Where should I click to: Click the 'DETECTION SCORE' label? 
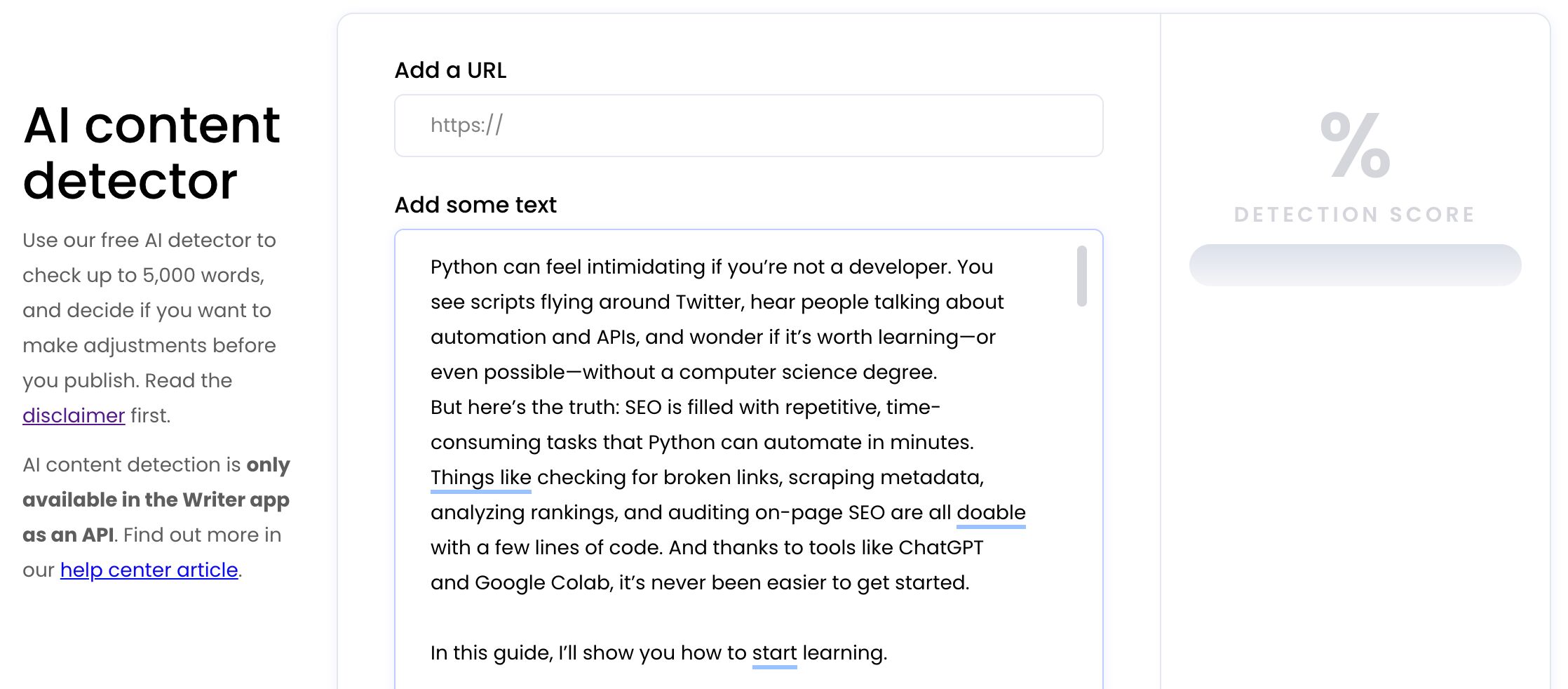(x=1355, y=215)
